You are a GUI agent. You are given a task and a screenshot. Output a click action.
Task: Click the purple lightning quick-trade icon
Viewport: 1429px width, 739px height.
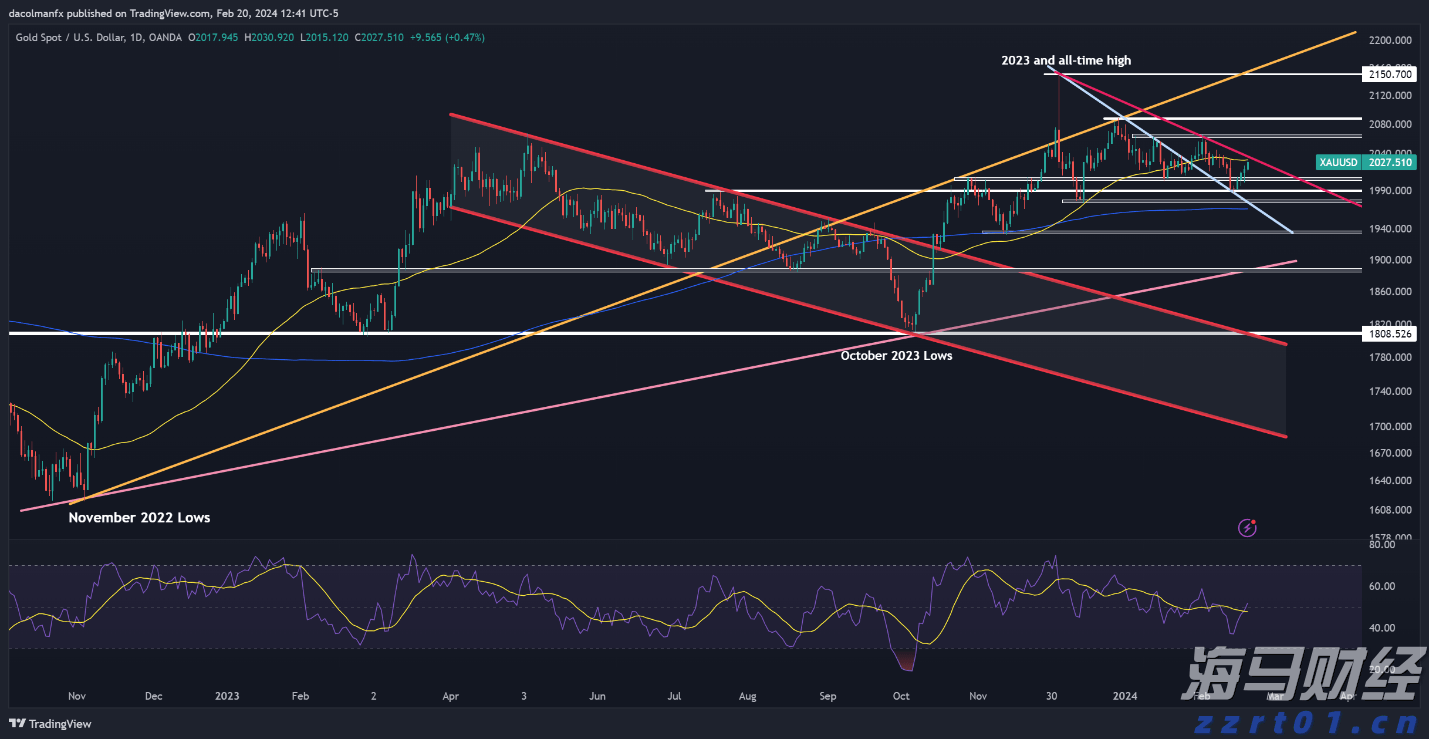[x=1246, y=527]
